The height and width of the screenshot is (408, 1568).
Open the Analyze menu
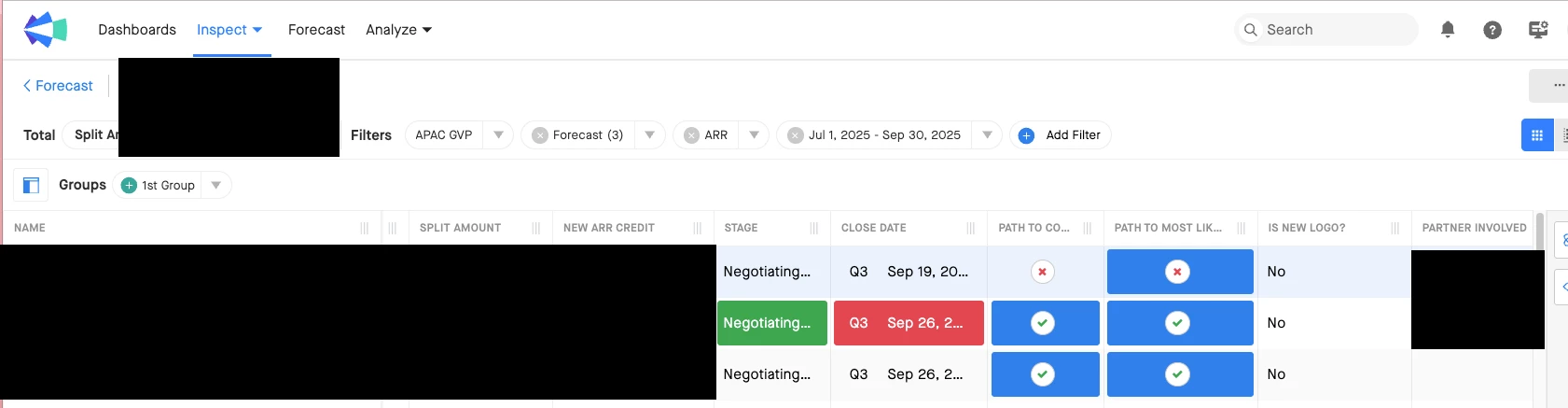[398, 30]
